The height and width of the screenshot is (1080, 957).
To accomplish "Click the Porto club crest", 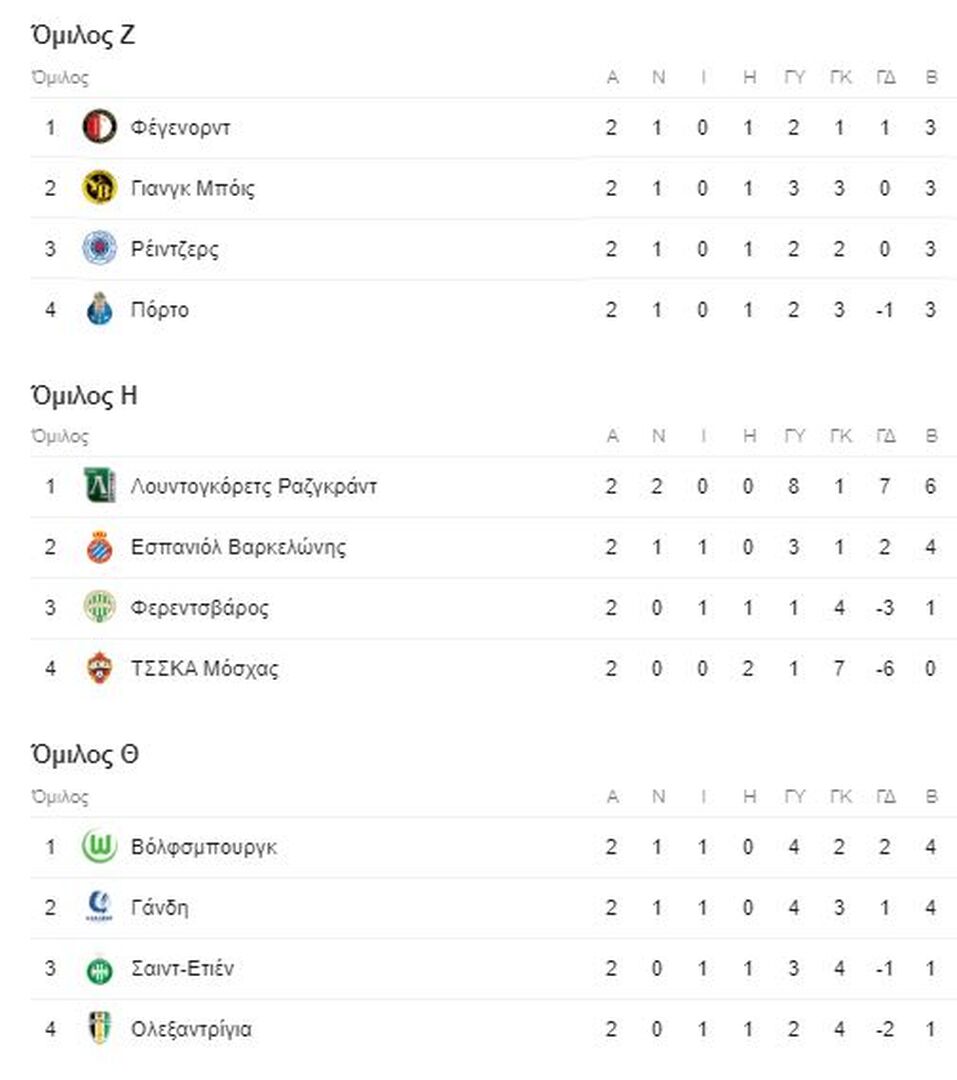I will coord(99,309).
